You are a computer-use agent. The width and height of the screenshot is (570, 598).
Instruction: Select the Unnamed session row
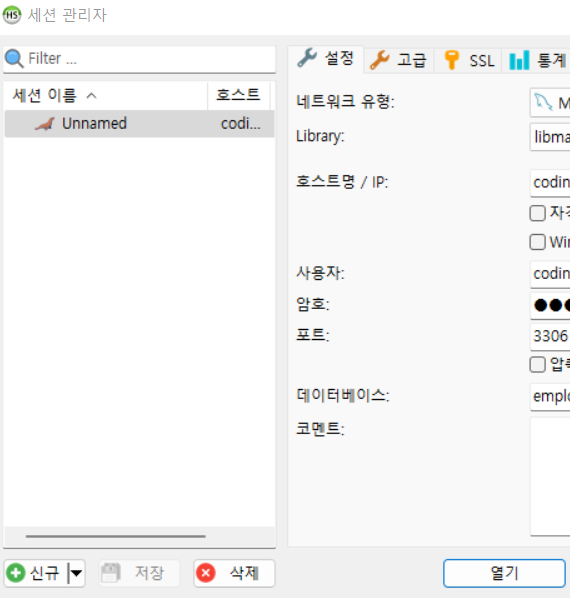(x=139, y=124)
